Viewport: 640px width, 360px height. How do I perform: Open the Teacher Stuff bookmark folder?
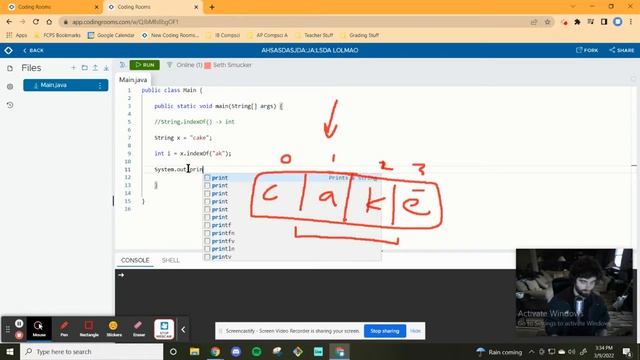pos(314,35)
